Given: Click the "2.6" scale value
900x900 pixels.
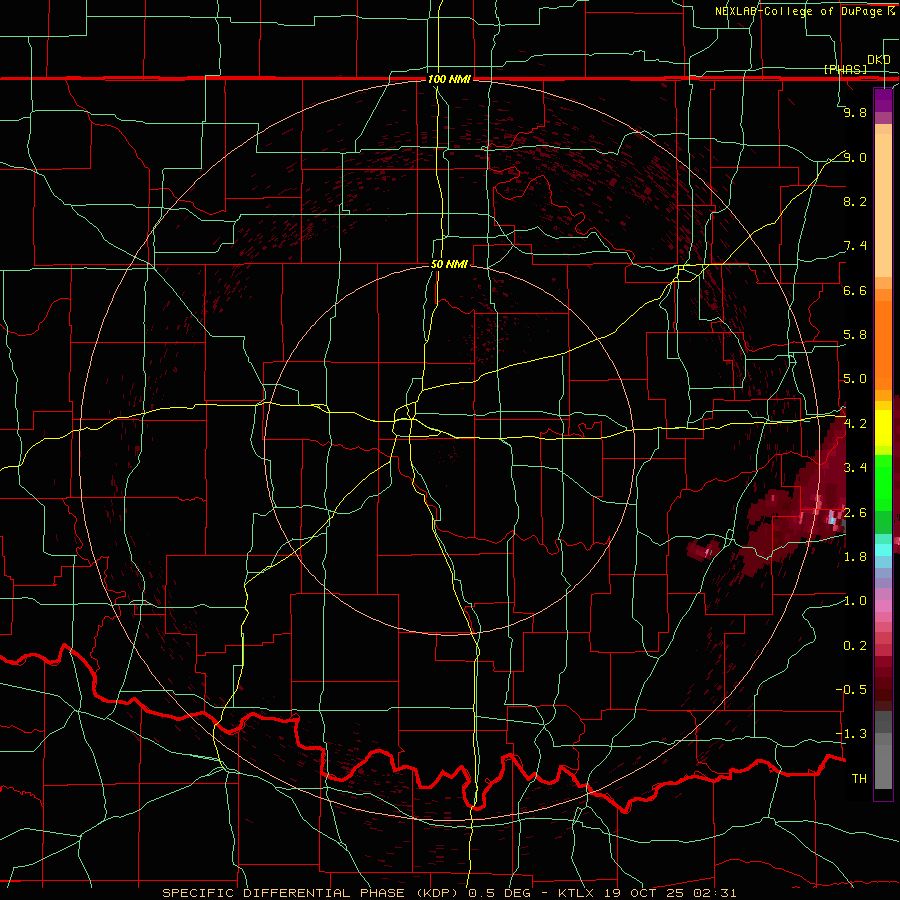Looking at the screenshot, I should click(855, 512).
